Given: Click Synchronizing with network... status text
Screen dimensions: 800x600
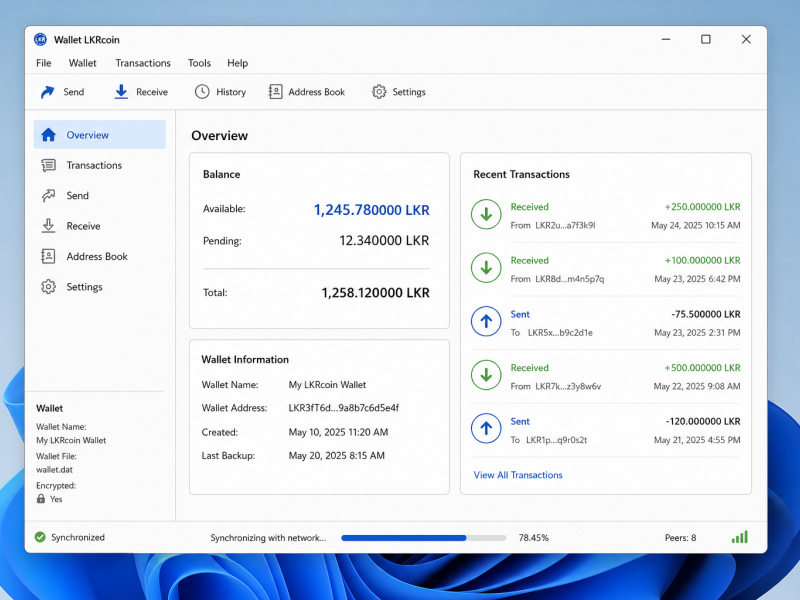Looking at the screenshot, I should 268,538.
